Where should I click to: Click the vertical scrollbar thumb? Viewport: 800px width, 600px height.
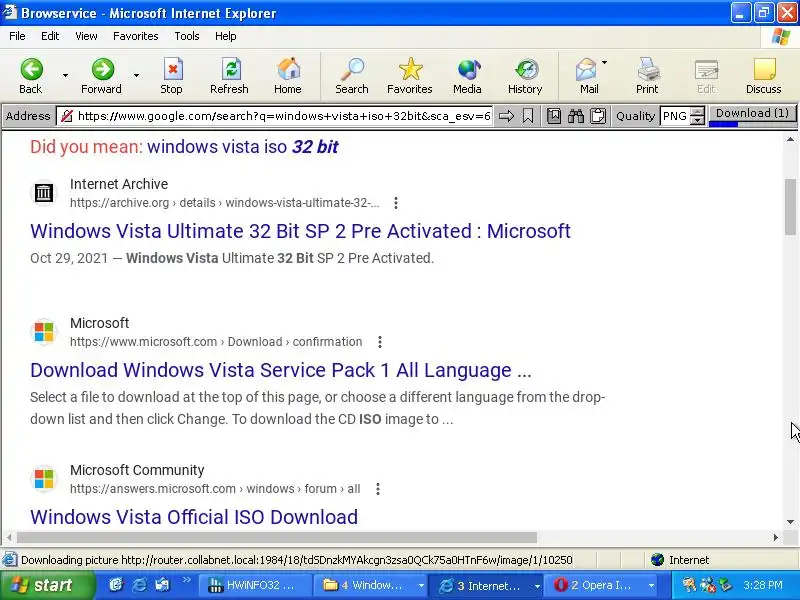(790, 207)
